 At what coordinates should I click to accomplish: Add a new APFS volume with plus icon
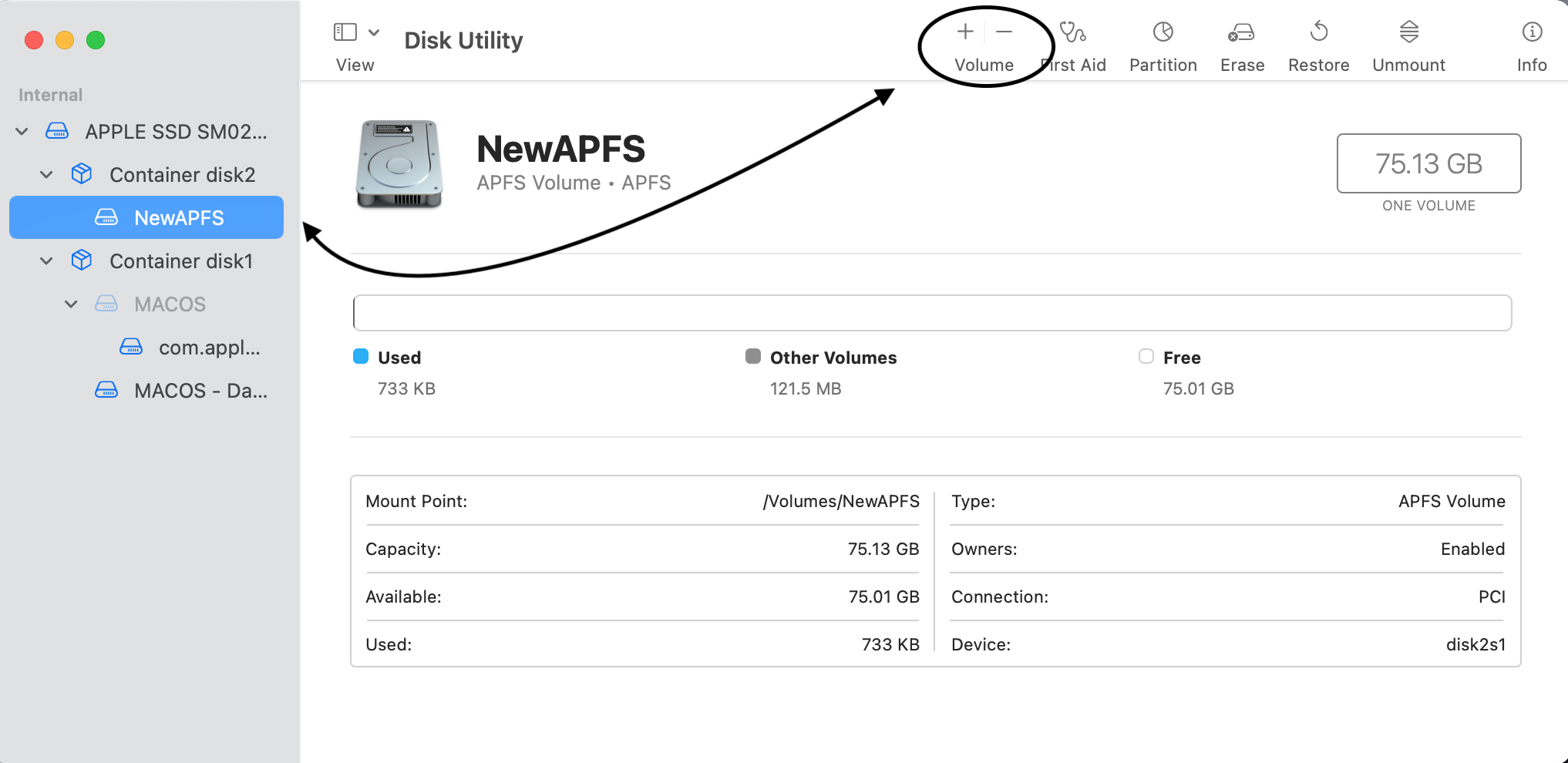coord(964,32)
